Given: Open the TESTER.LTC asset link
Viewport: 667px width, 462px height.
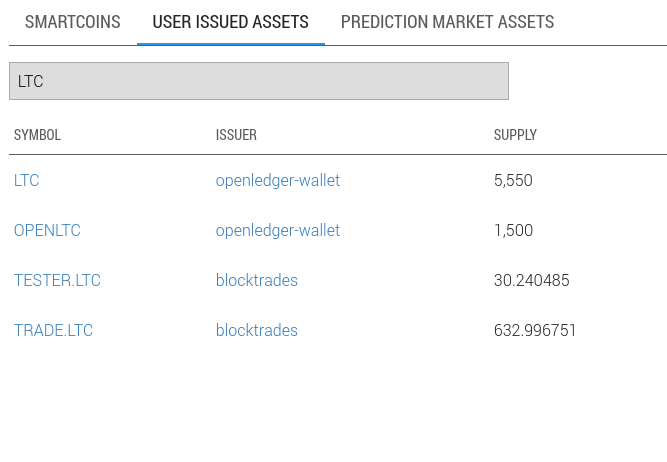Looking at the screenshot, I should tap(57, 281).
